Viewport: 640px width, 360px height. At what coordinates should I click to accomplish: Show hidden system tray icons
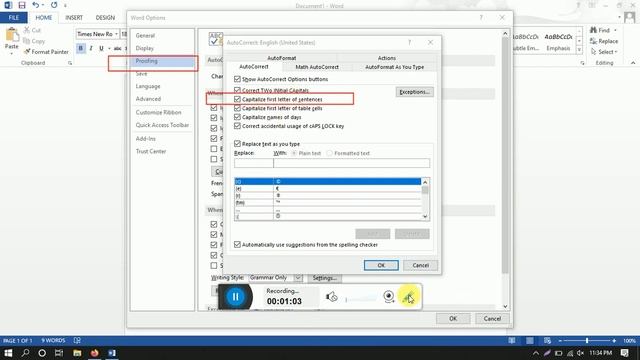pos(536,353)
